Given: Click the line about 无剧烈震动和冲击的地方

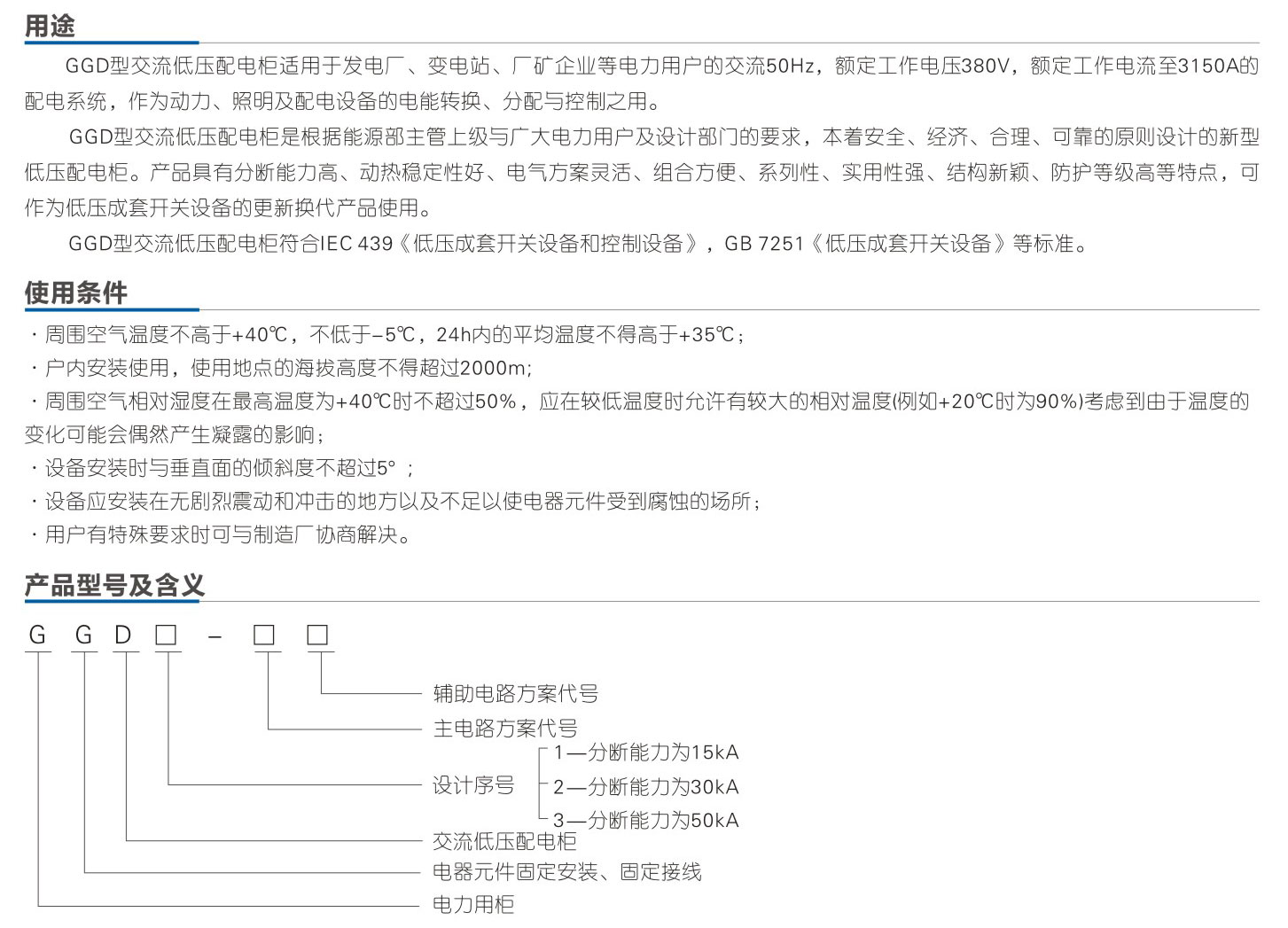Looking at the screenshot, I should (x=396, y=502).
